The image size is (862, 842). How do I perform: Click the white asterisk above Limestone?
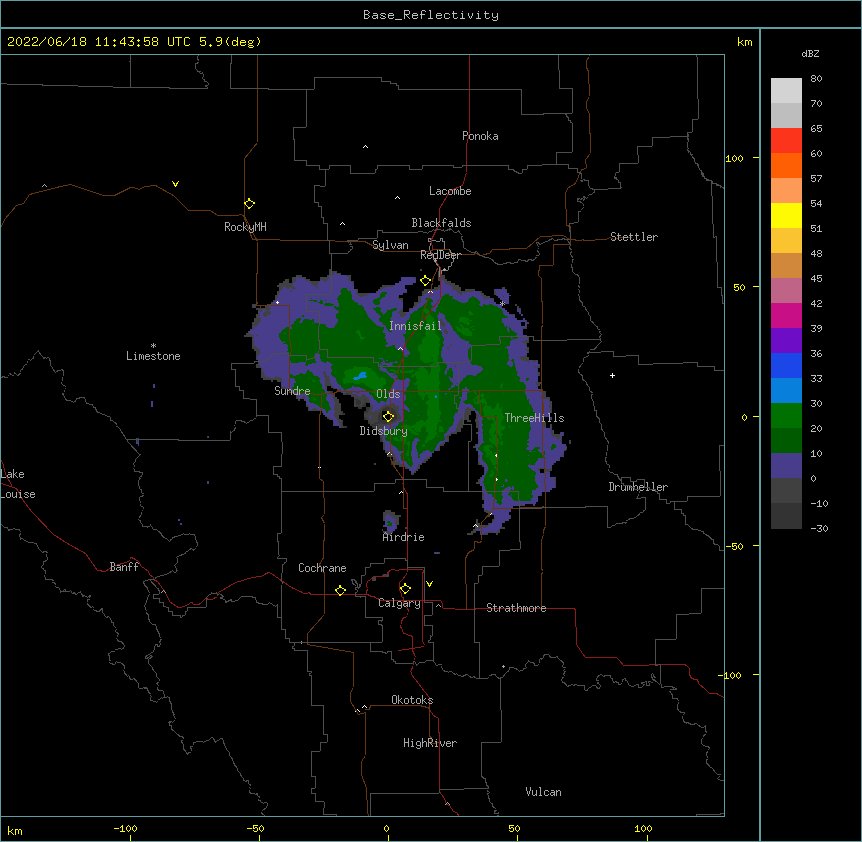coord(153,346)
